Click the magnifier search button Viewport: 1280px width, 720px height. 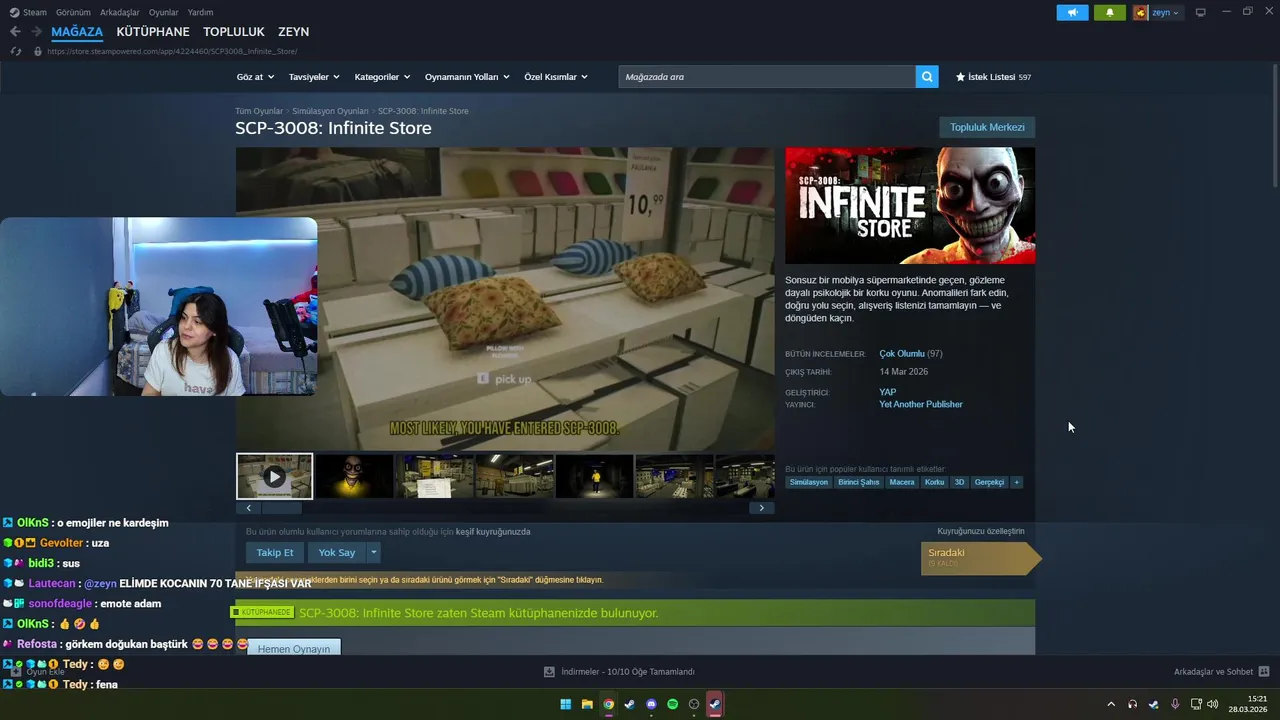pos(927,76)
